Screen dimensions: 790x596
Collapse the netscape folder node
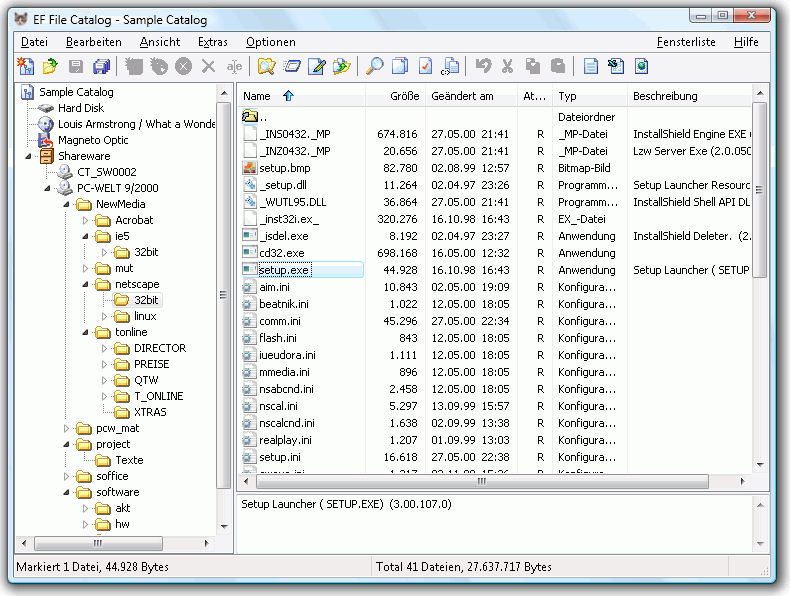(86, 284)
